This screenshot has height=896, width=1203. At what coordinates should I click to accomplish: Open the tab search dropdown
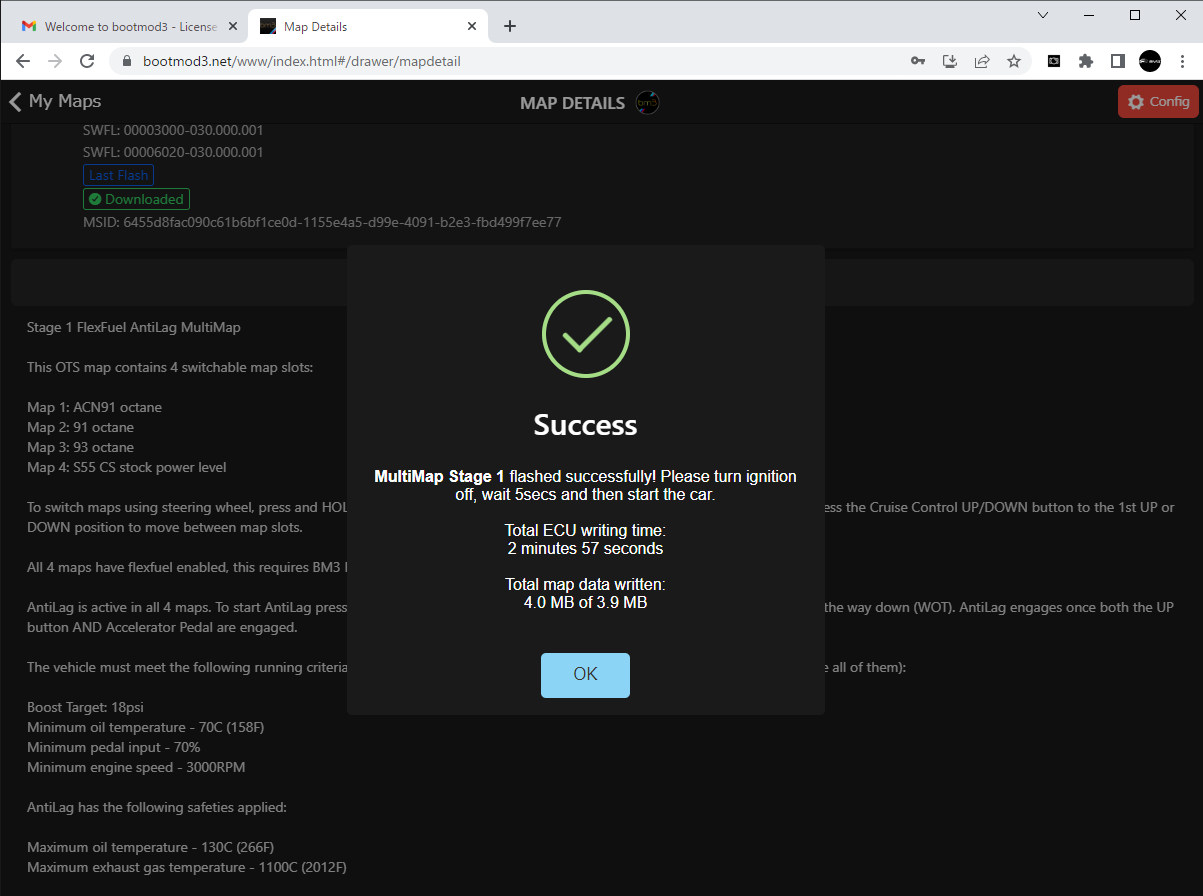[x=1043, y=15]
